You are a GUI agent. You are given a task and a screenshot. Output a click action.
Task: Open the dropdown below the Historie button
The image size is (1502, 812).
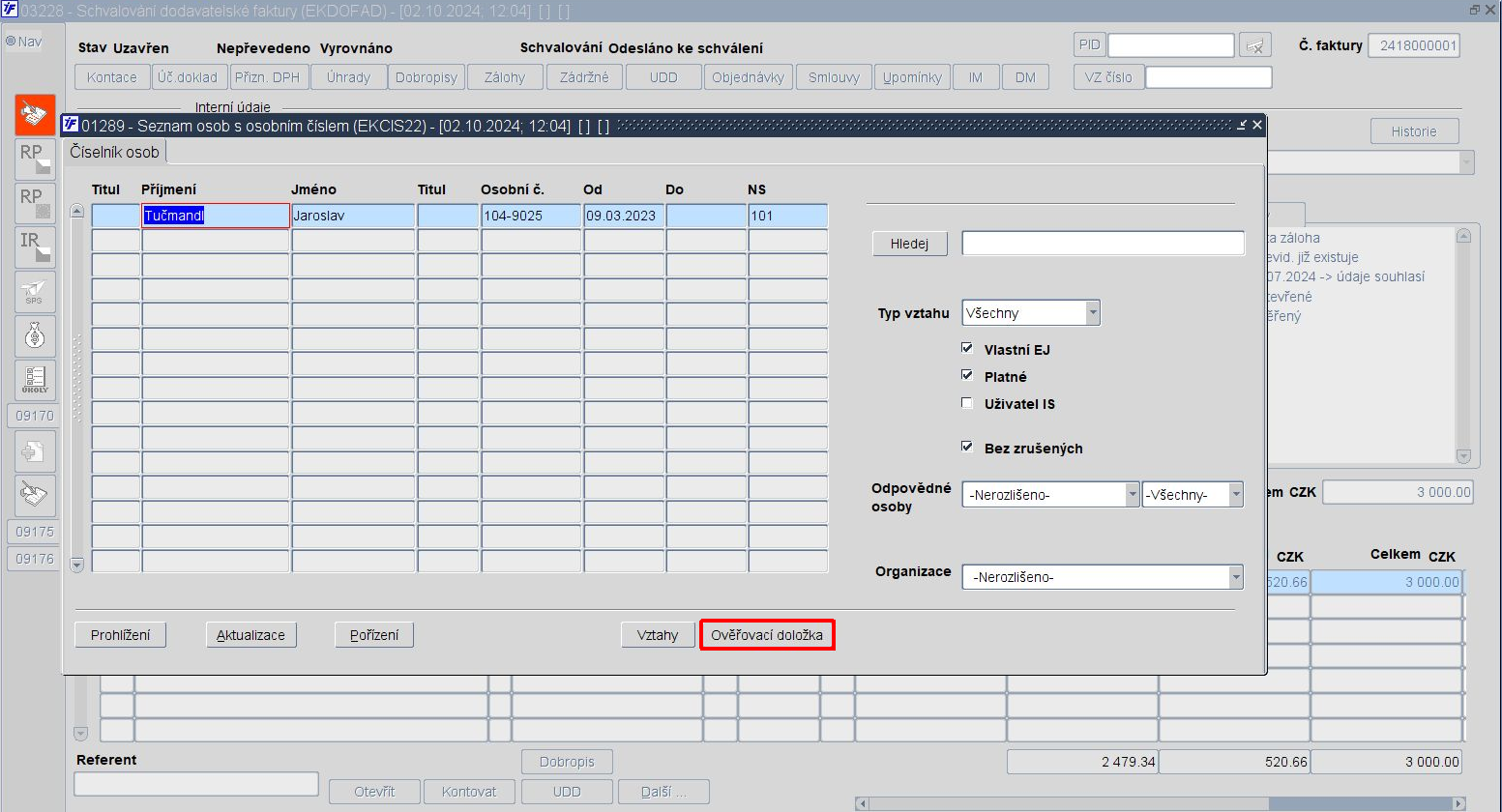pyautogui.click(x=1467, y=162)
